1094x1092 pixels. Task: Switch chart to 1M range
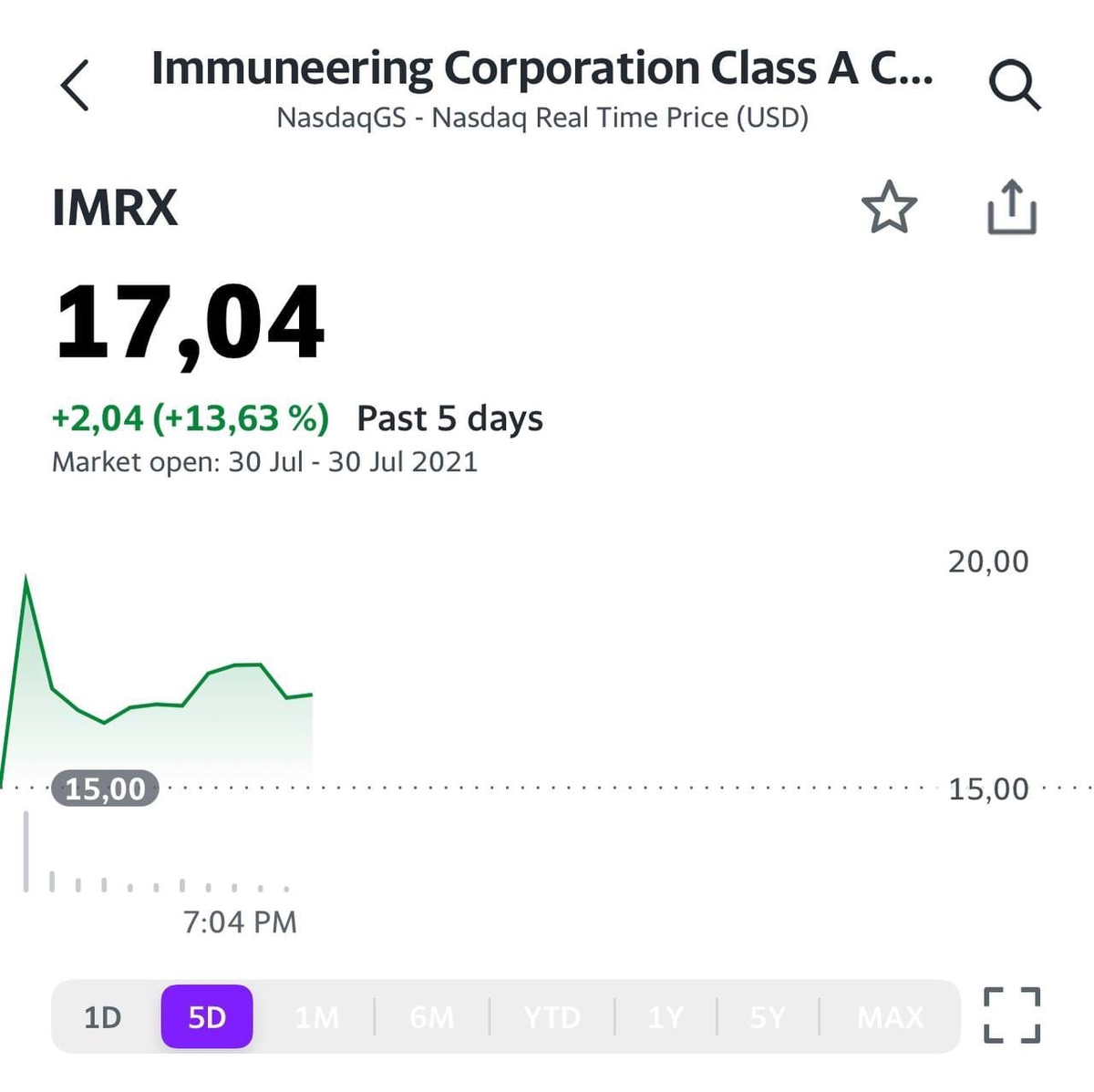pos(316,1017)
